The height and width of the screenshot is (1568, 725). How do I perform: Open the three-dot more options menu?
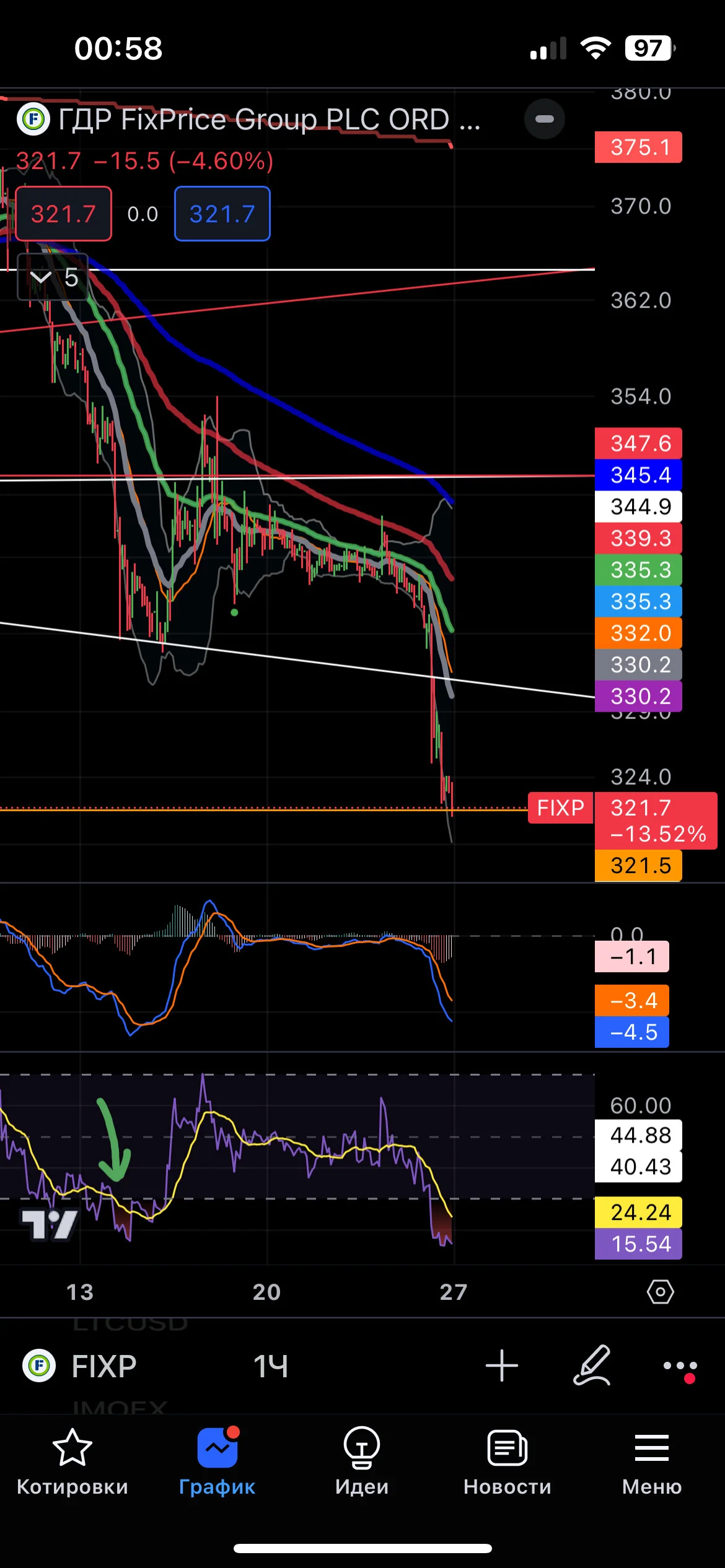pyautogui.click(x=680, y=1367)
